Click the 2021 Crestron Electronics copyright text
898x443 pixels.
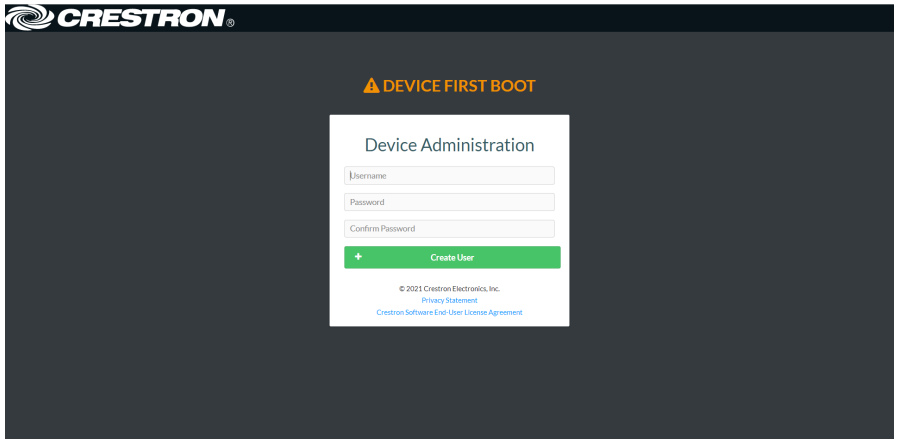(x=449, y=288)
